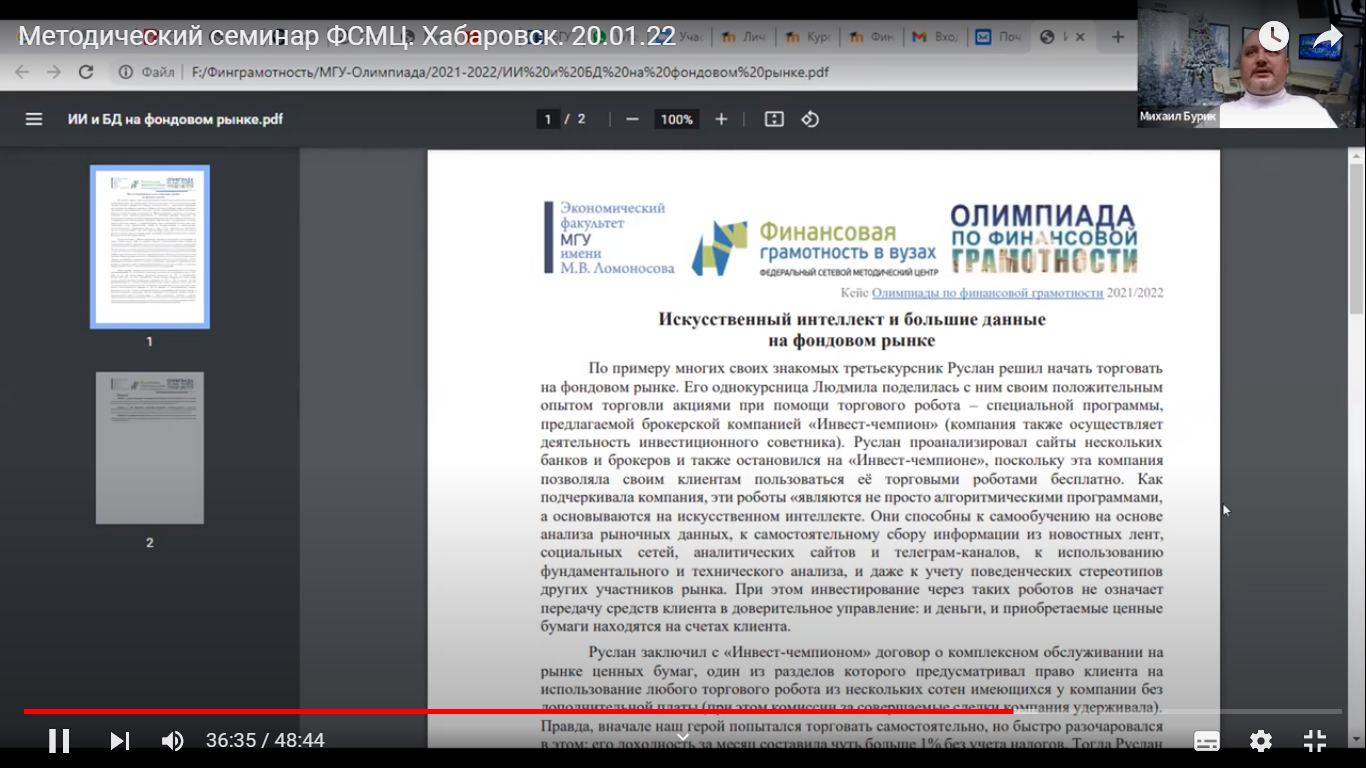1366x768 pixels.
Task: Toggle subtitles on the video player
Action: point(1207,741)
